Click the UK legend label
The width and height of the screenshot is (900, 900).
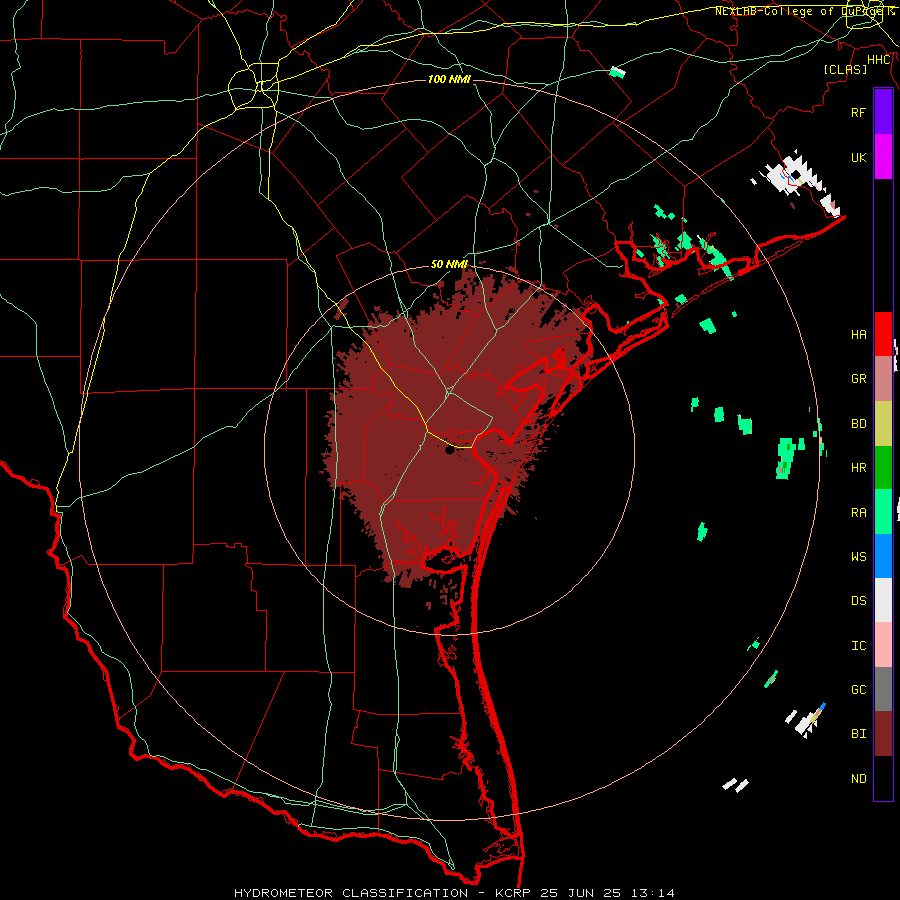[858, 157]
